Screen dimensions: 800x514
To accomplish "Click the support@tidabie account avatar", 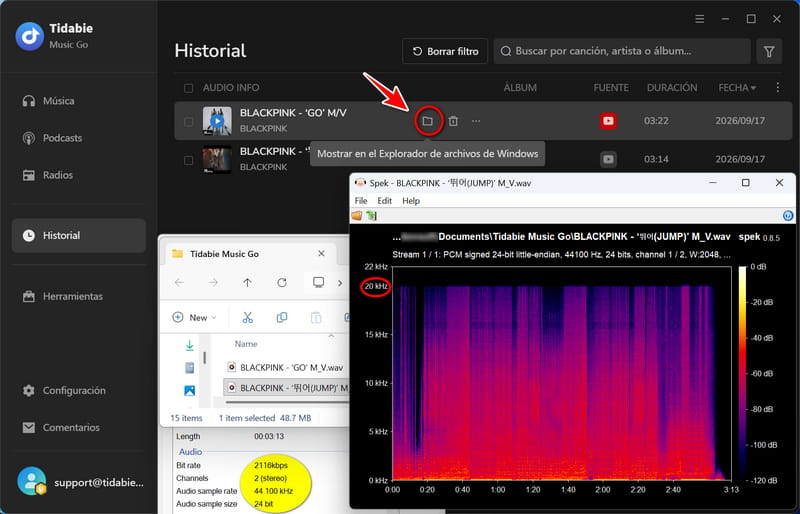I will click(x=31, y=481).
